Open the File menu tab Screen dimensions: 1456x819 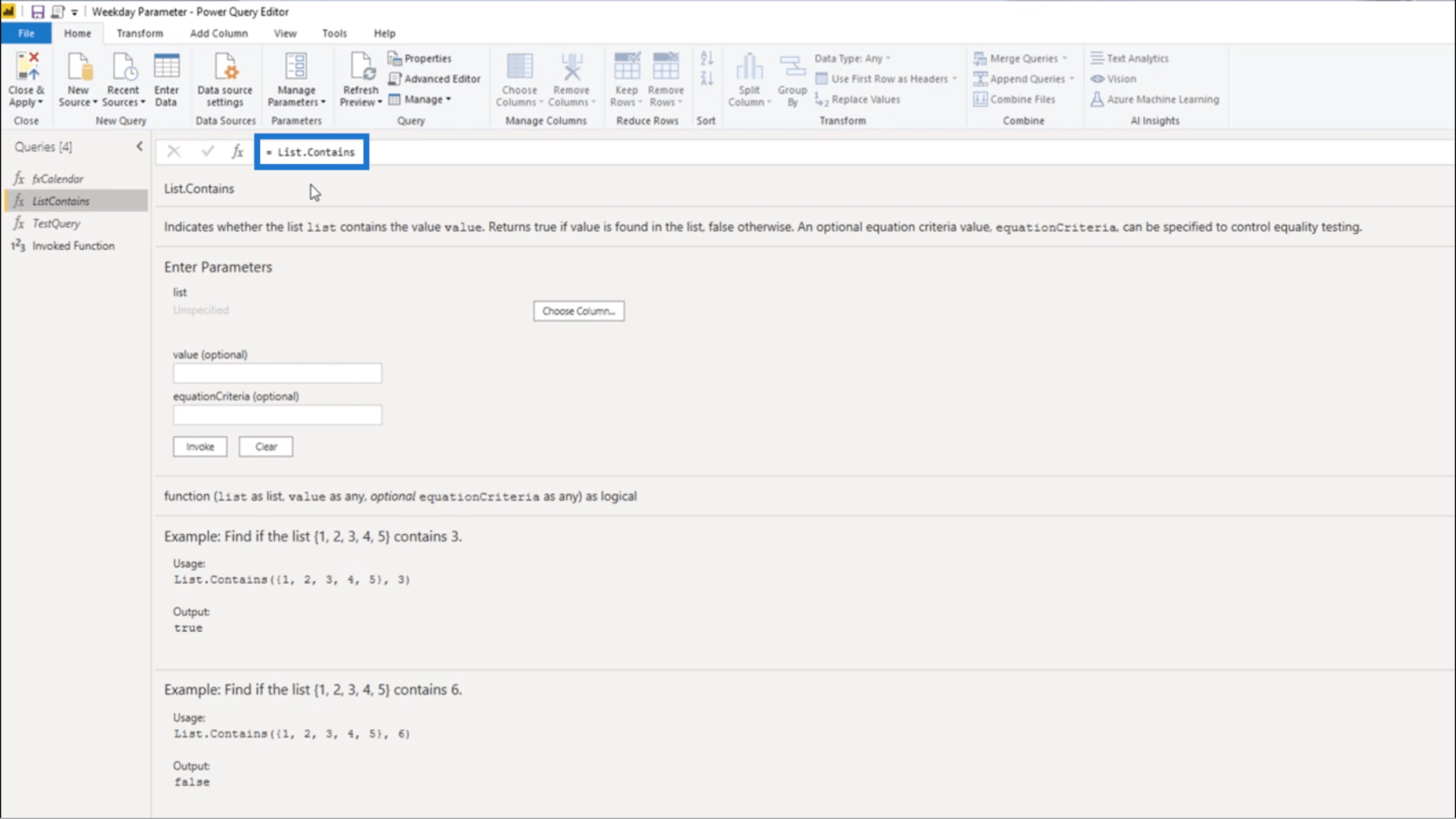(x=26, y=33)
